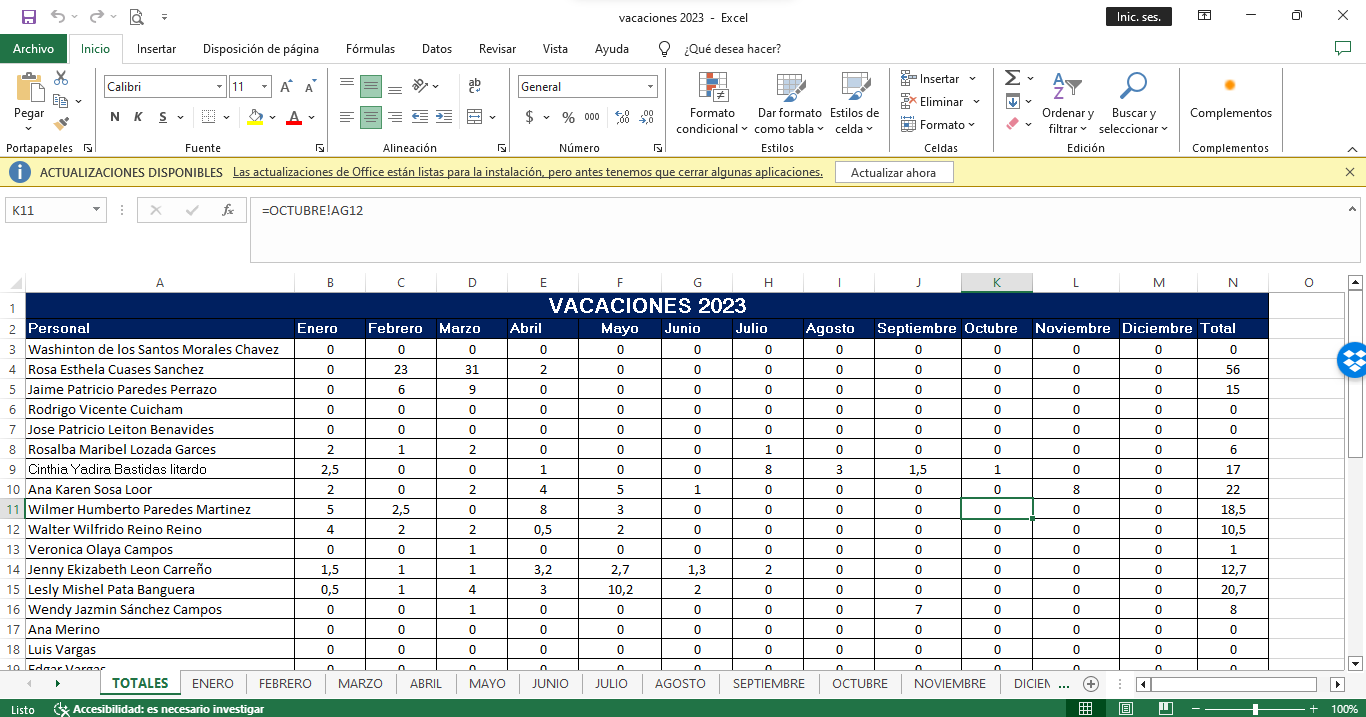Screen dimensions: 1366x717
Task: Click the Inic. ses. sign-in button
Action: [x=1138, y=17]
